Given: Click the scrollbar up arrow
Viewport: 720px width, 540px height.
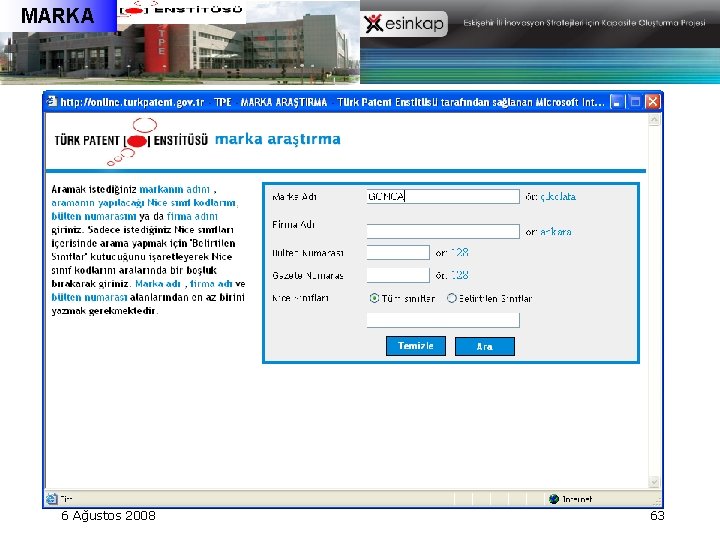Looking at the screenshot, I should tap(654, 120).
